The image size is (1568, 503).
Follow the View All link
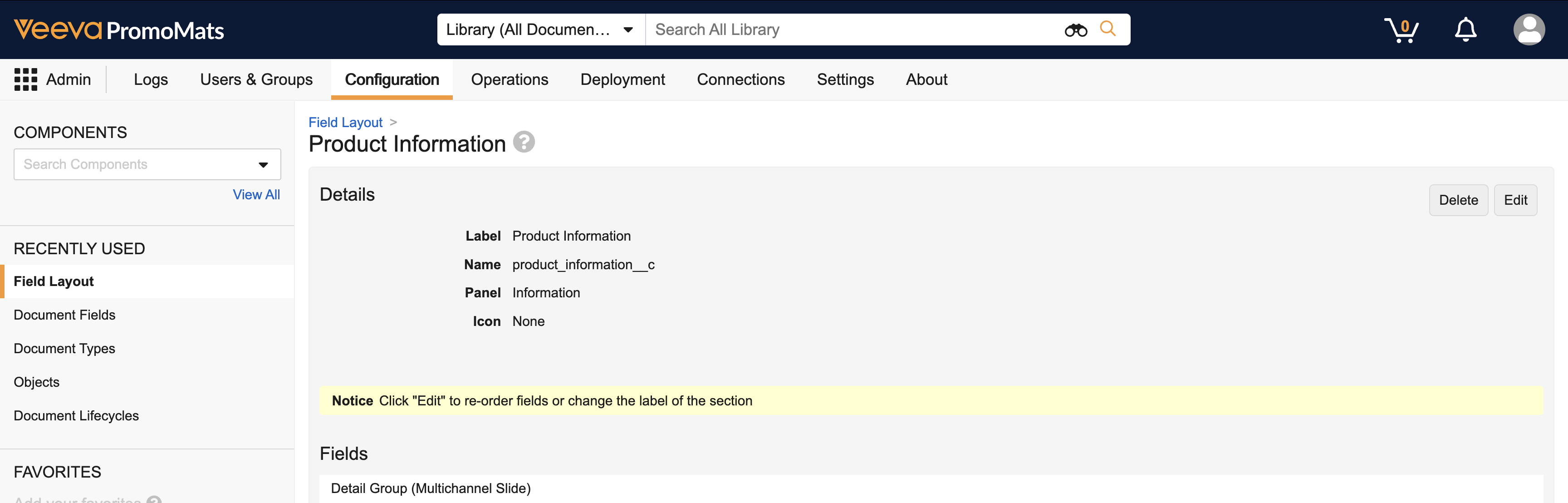pos(256,195)
